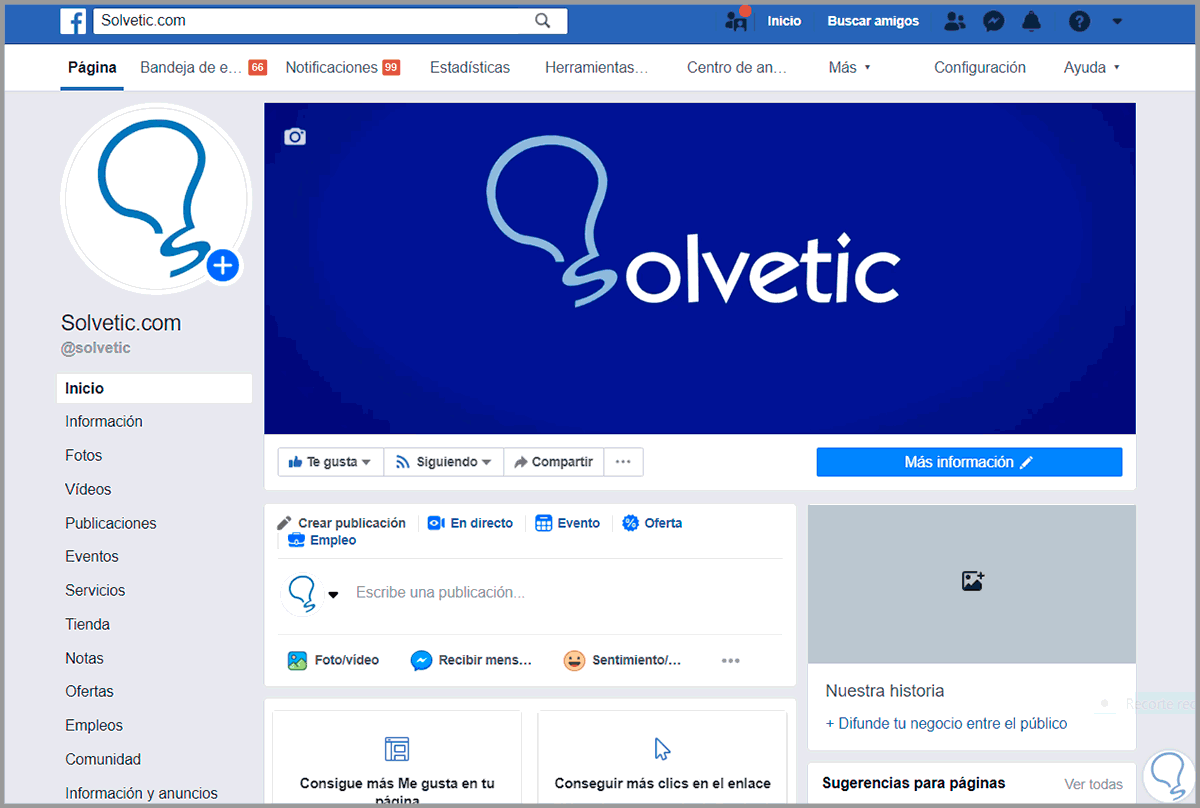Open Conseguir más clics en el enlace card
The image size is (1200, 808).
point(663,757)
